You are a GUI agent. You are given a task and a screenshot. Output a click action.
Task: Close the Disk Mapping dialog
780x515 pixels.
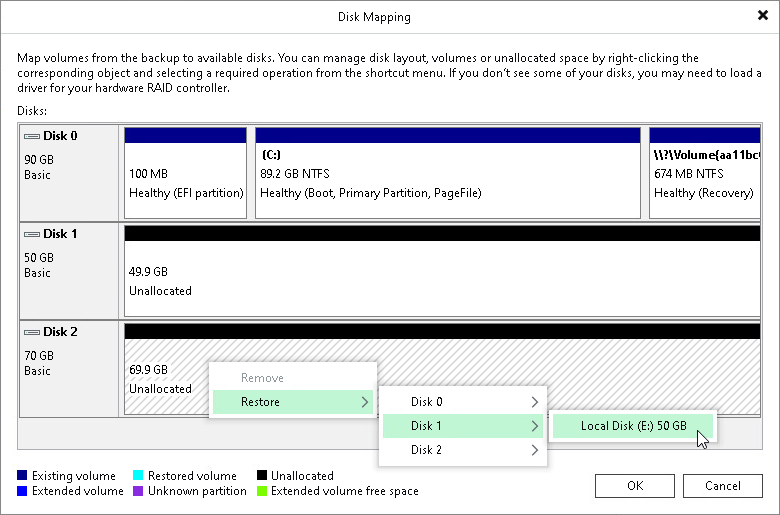click(763, 15)
